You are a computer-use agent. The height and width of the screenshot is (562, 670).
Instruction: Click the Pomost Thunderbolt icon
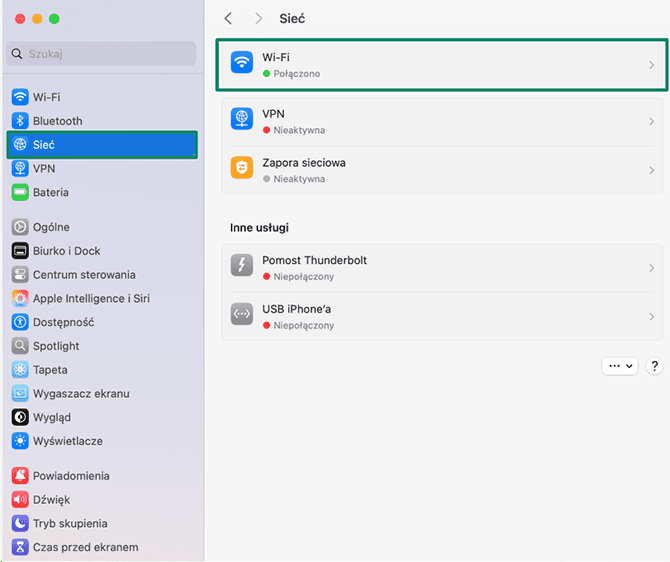point(242,267)
